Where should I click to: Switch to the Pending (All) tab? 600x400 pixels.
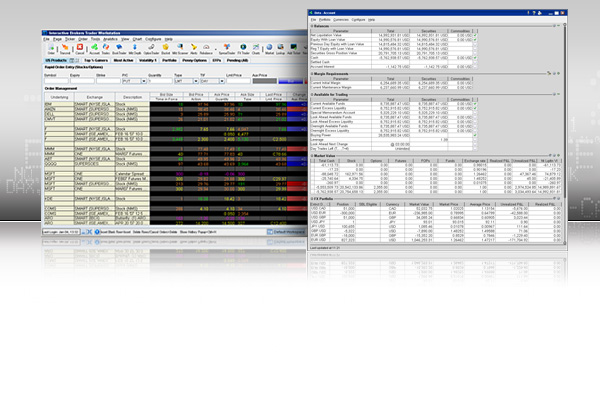pyautogui.click(x=237, y=60)
